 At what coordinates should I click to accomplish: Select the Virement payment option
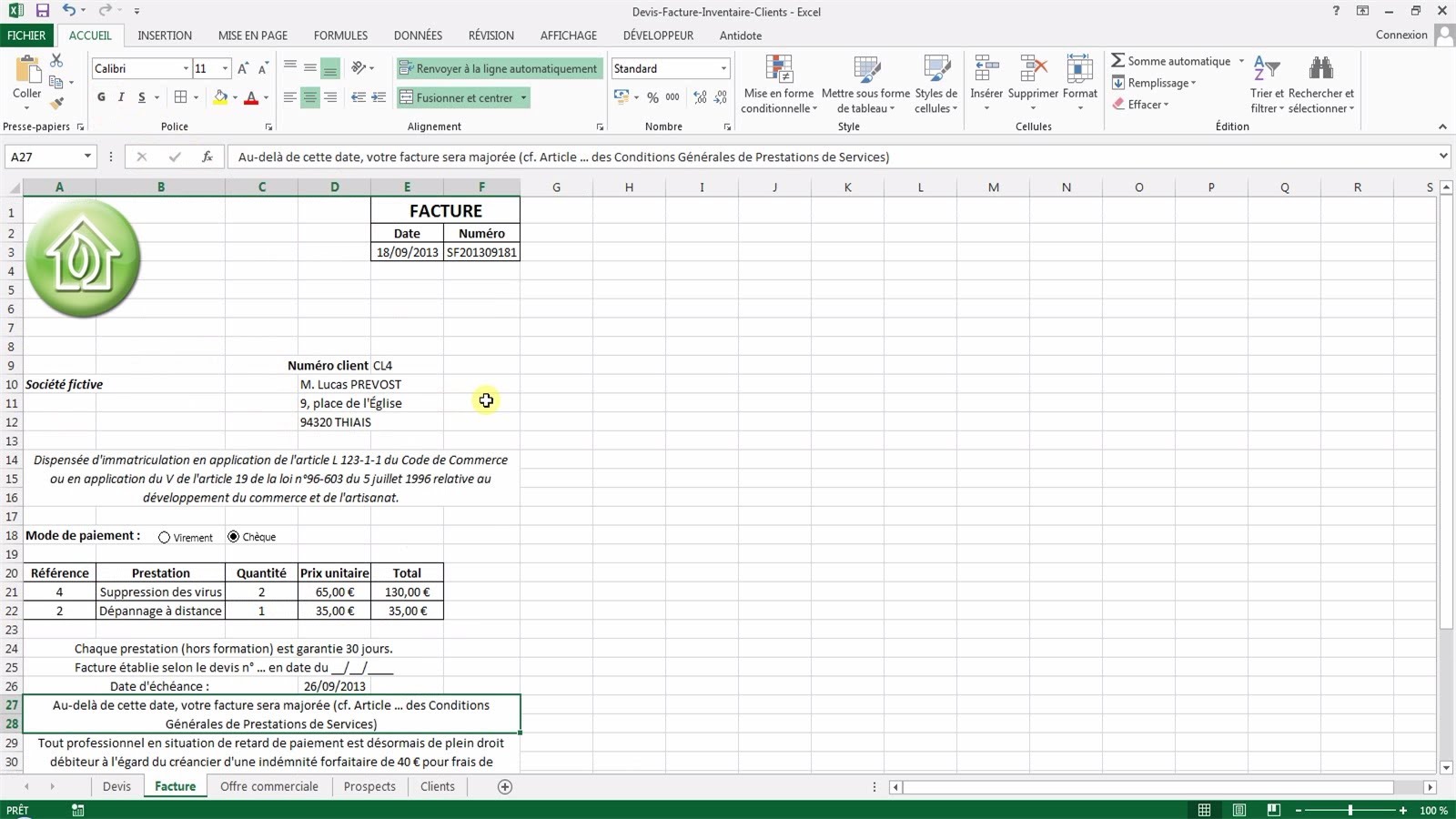pos(165,538)
